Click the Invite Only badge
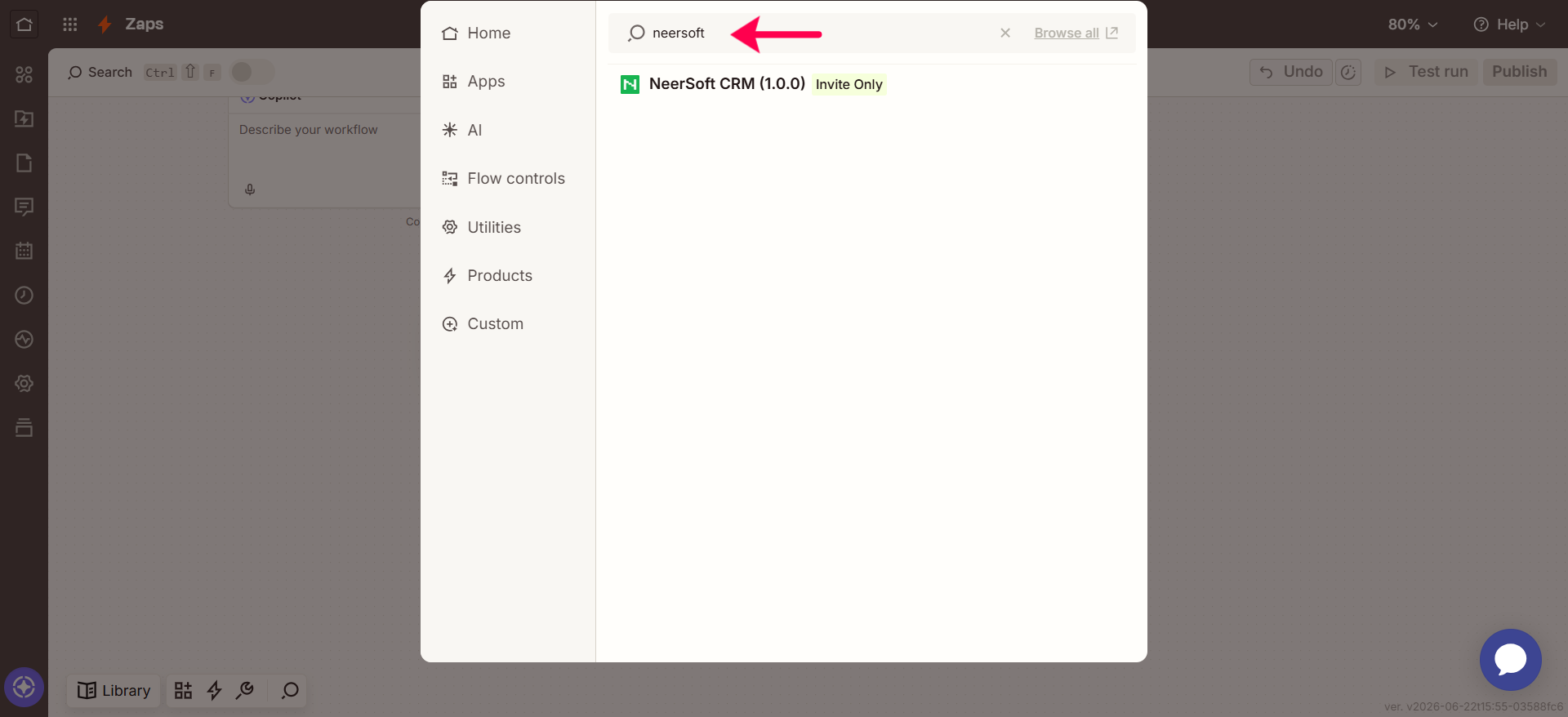The image size is (1568, 717). (x=849, y=84)
